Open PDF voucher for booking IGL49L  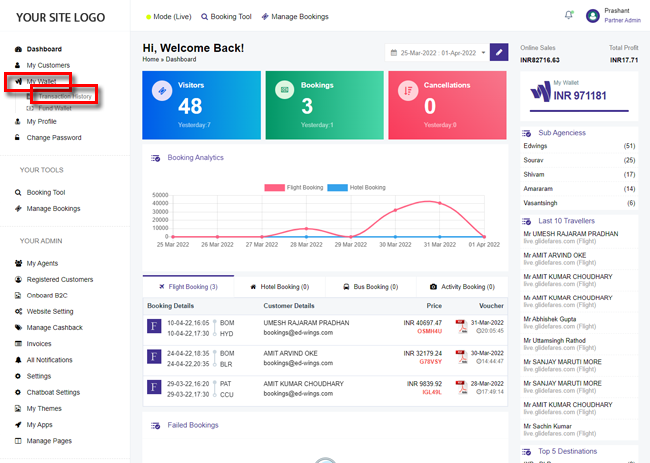(x=461, y=386)
